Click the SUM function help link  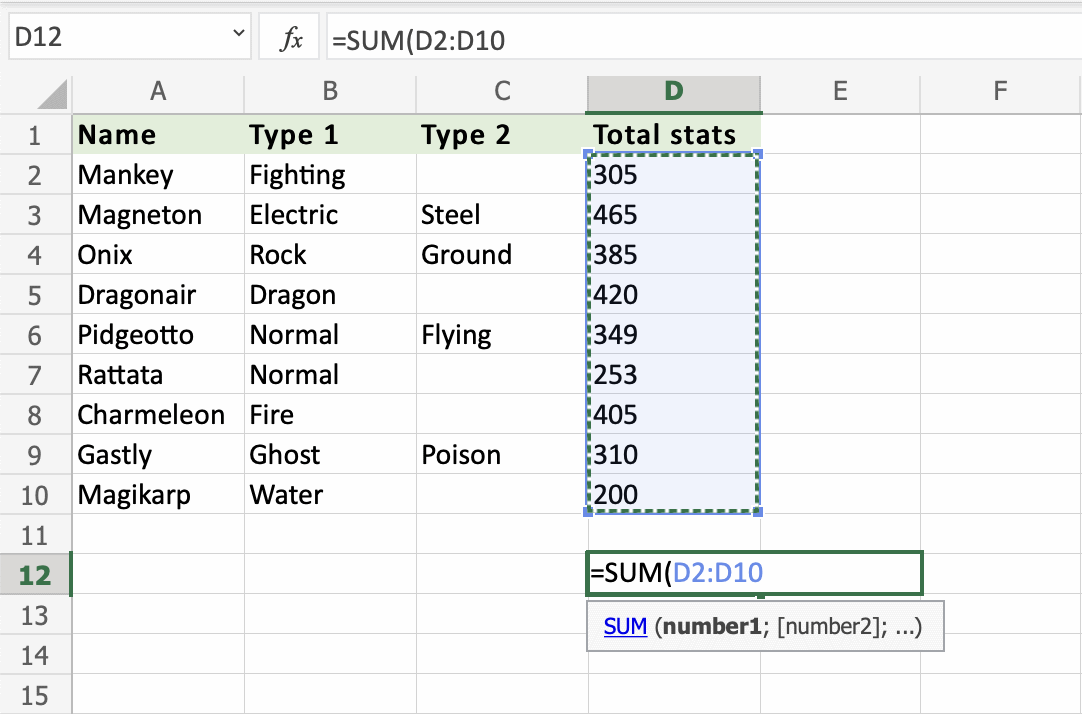[x=625, y=627]
